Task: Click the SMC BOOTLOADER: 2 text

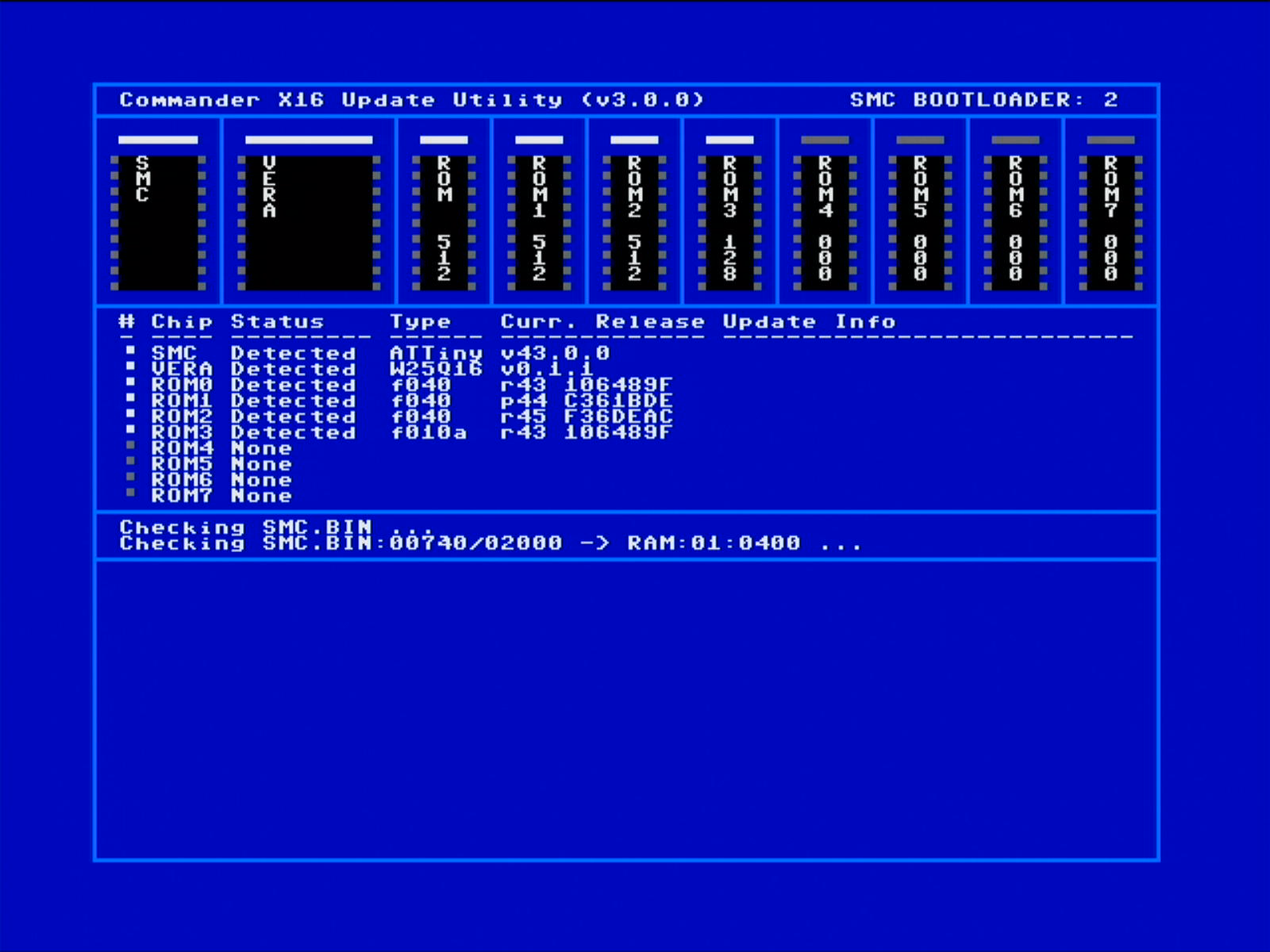Action: pyautogui.click(x=984, y=100)
